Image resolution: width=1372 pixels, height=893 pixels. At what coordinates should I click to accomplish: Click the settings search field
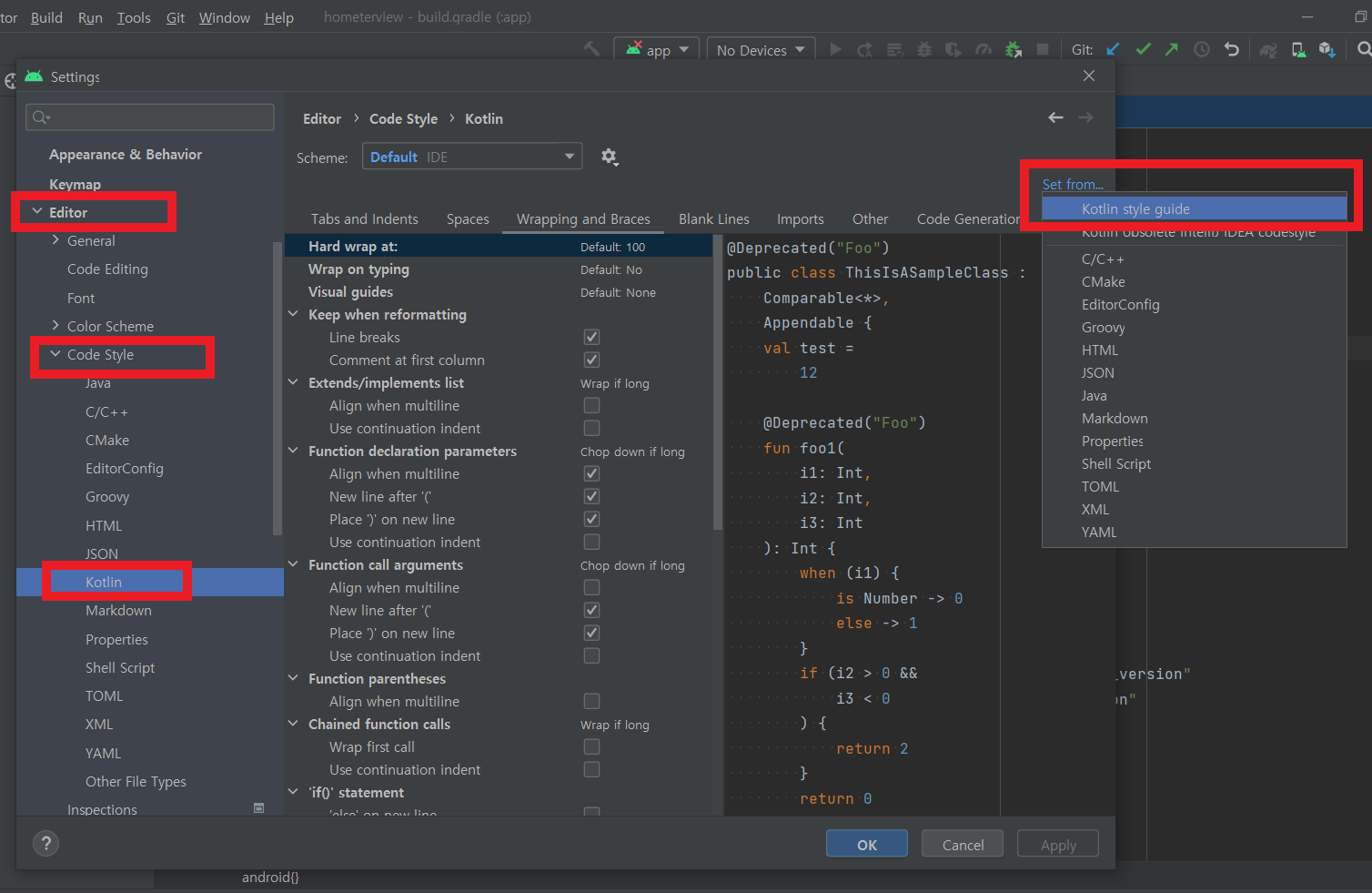coord(150,117)
